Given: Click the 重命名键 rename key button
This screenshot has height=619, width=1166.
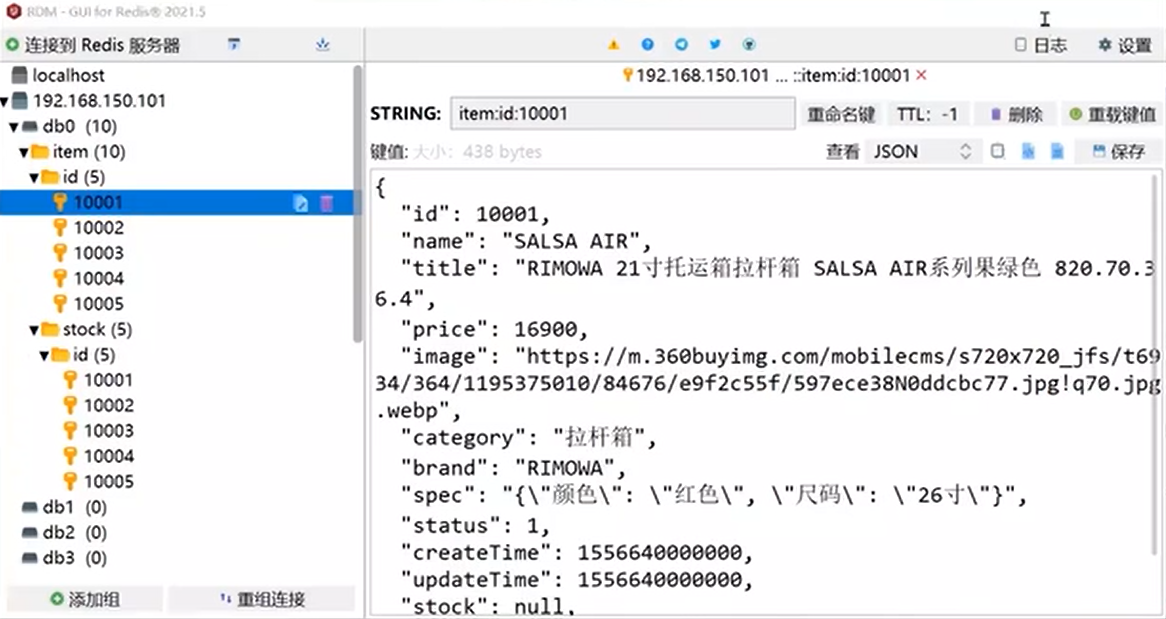Looking at the screenshot, I should click(841, 115).
